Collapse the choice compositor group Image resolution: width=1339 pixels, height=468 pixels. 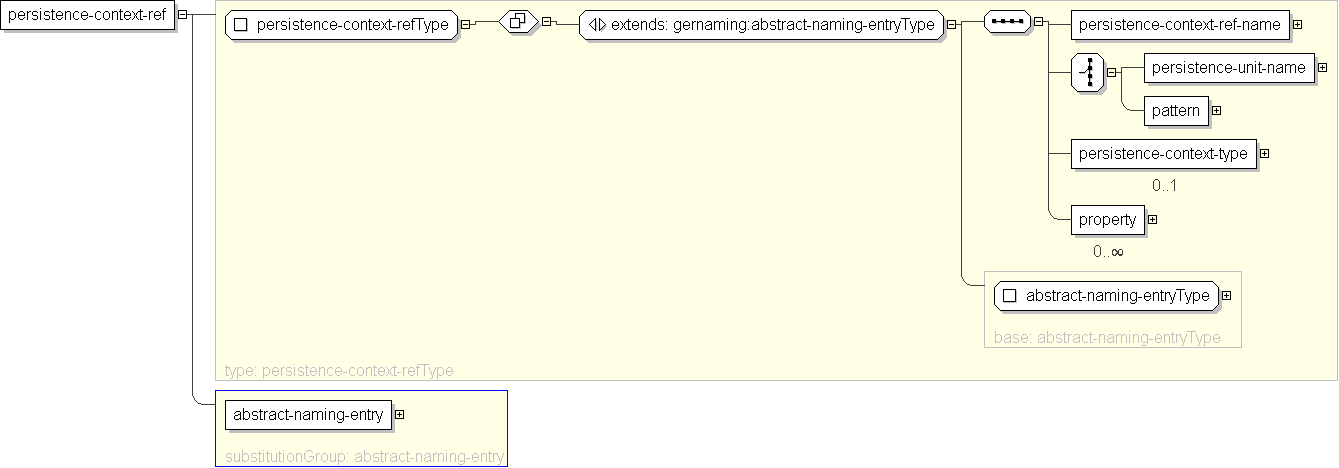(x=1111, y=72)
